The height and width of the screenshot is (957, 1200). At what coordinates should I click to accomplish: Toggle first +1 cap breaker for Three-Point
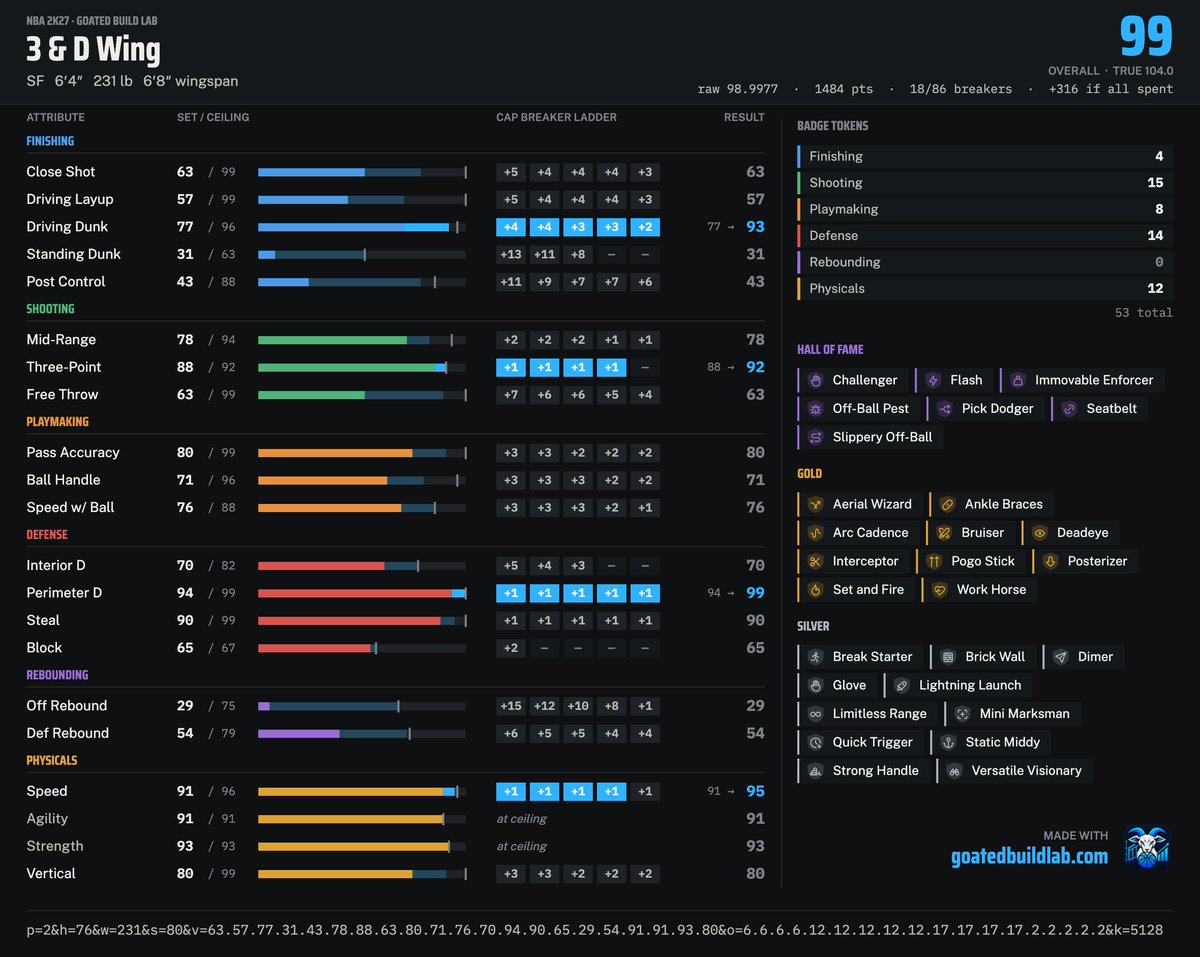[x=511, y=367]
